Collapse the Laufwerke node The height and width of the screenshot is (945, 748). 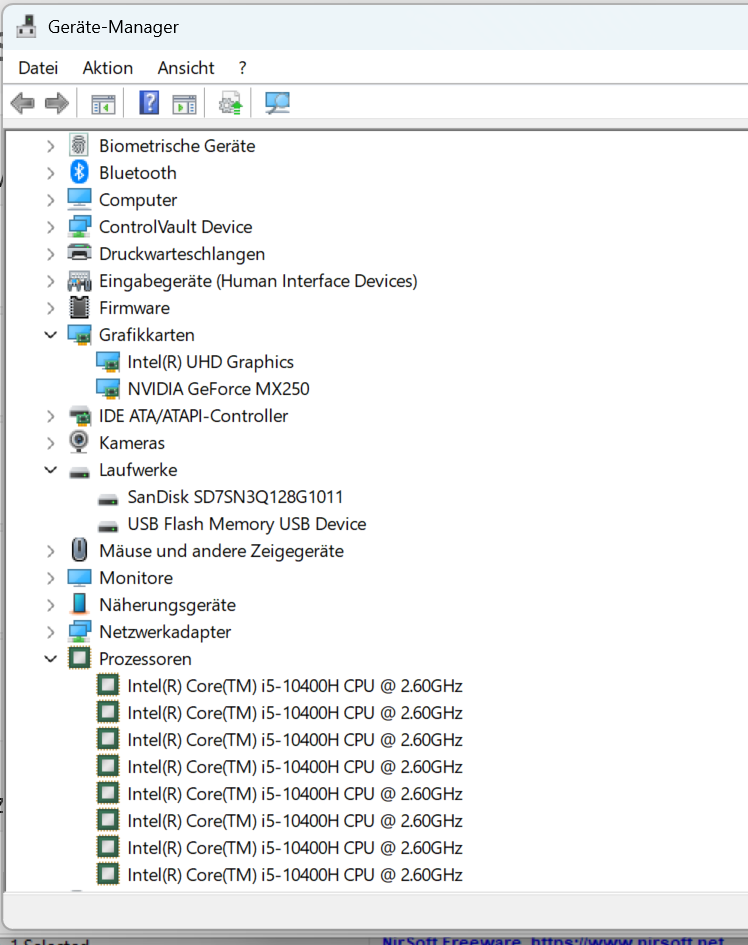pyautogui.click(x=51, y=469)
